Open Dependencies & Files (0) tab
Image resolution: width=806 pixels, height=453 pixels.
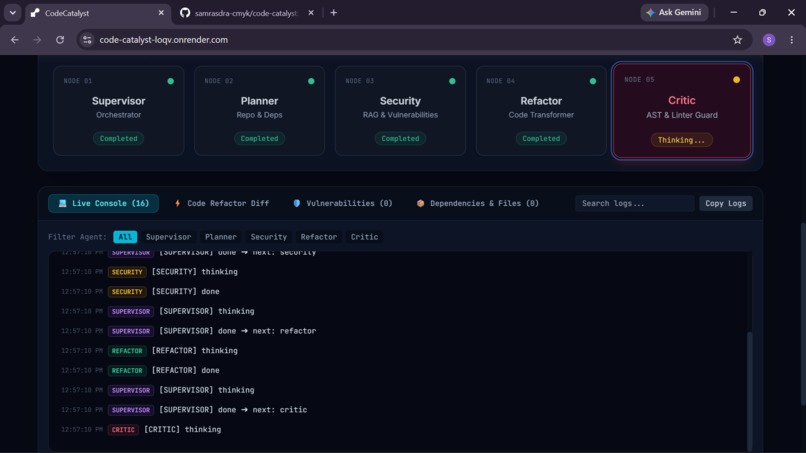478,204
